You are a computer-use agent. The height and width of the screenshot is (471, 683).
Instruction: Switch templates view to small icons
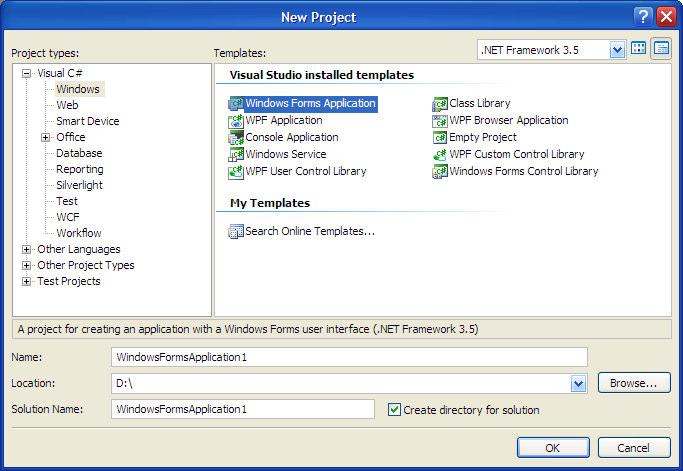(661, 48)
